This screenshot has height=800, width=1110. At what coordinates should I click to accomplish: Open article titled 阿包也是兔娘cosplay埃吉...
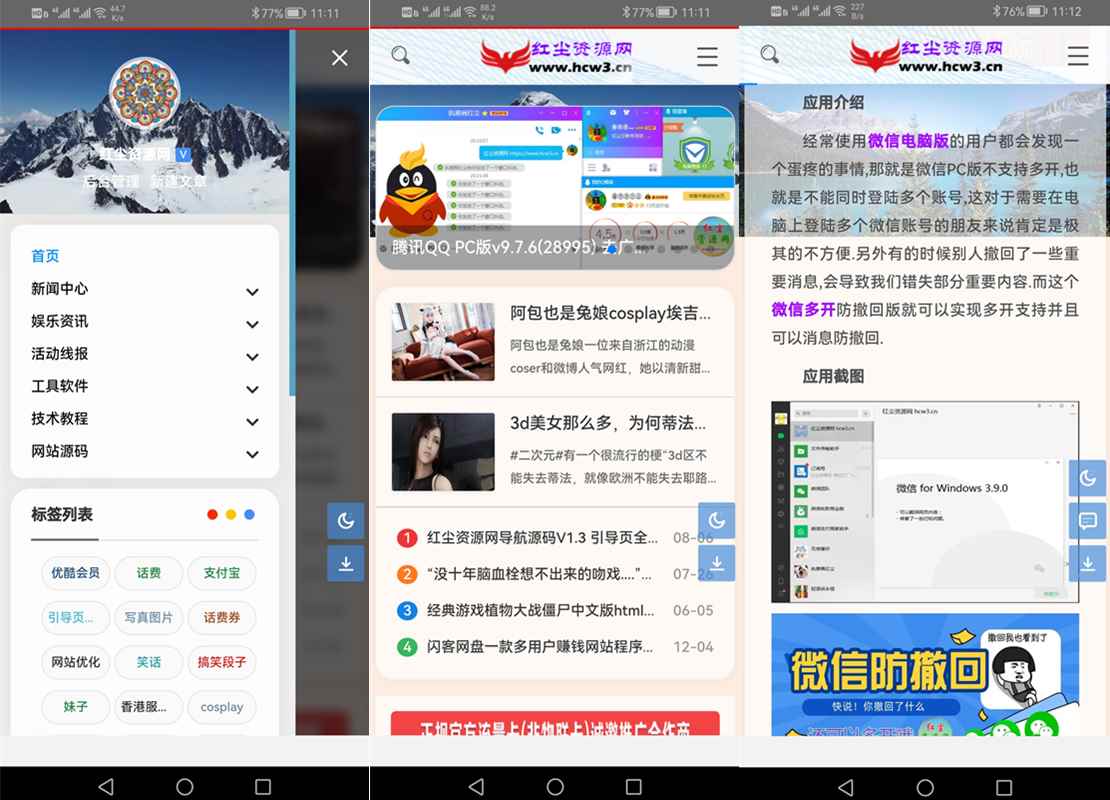click(x=610, y=313)
